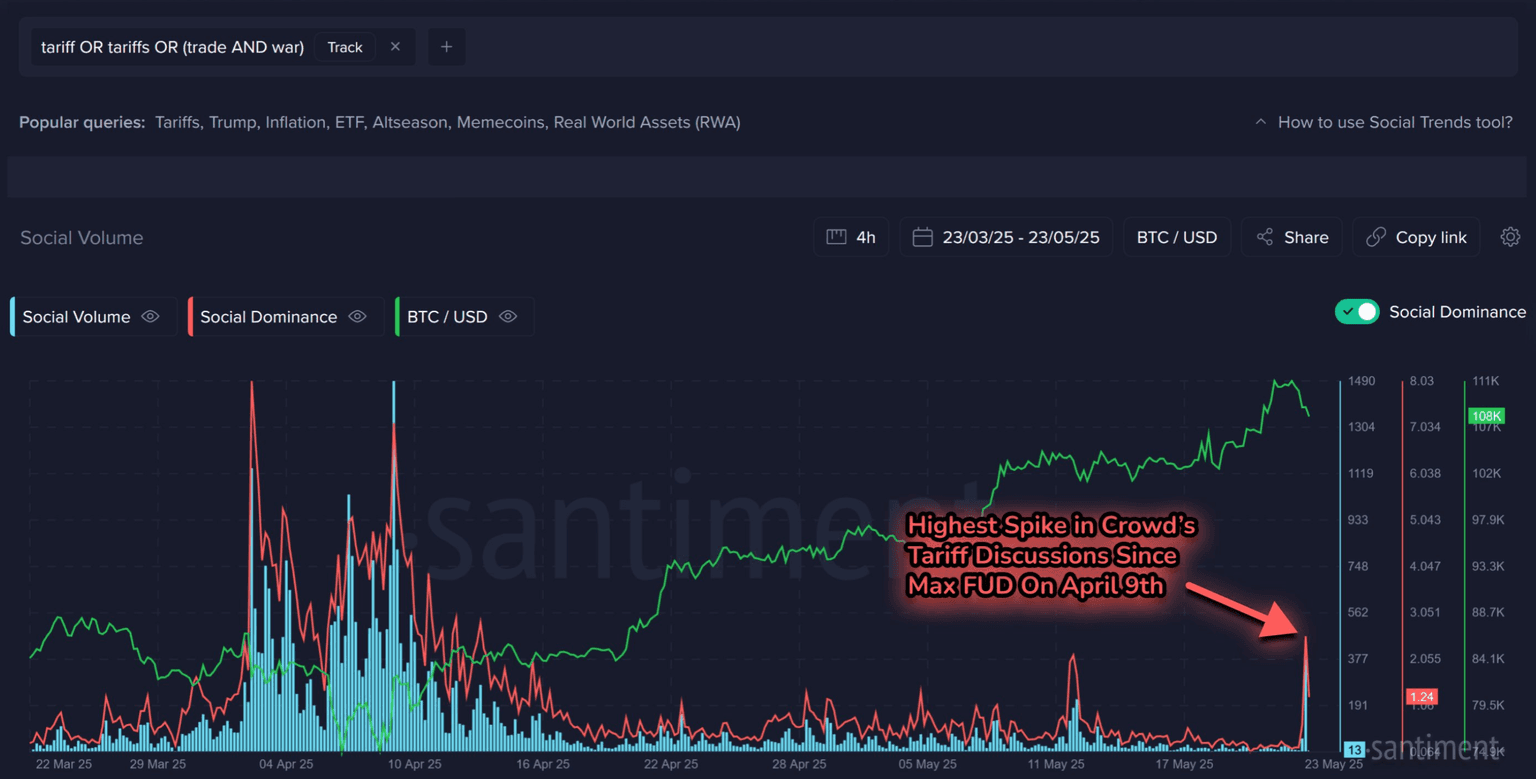Click the Share icon button
The height and width of the screenshot is (779, 1536).
pos(1265,237)
